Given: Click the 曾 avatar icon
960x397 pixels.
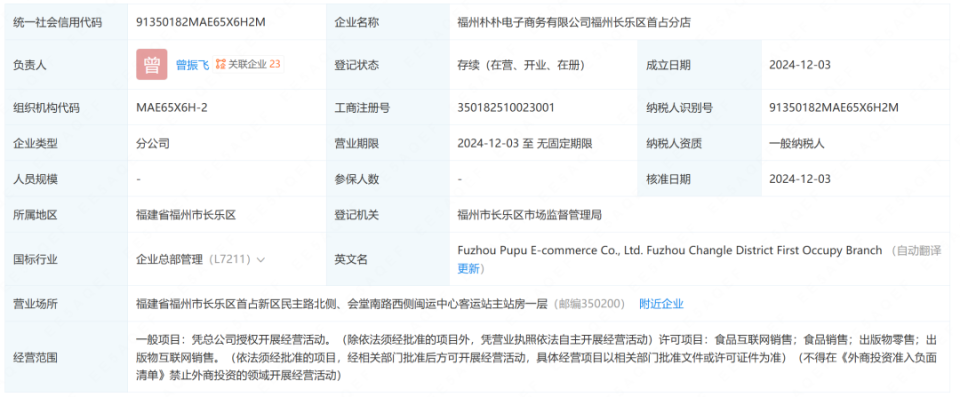Looking at the screenshot, I should [151, 64].
